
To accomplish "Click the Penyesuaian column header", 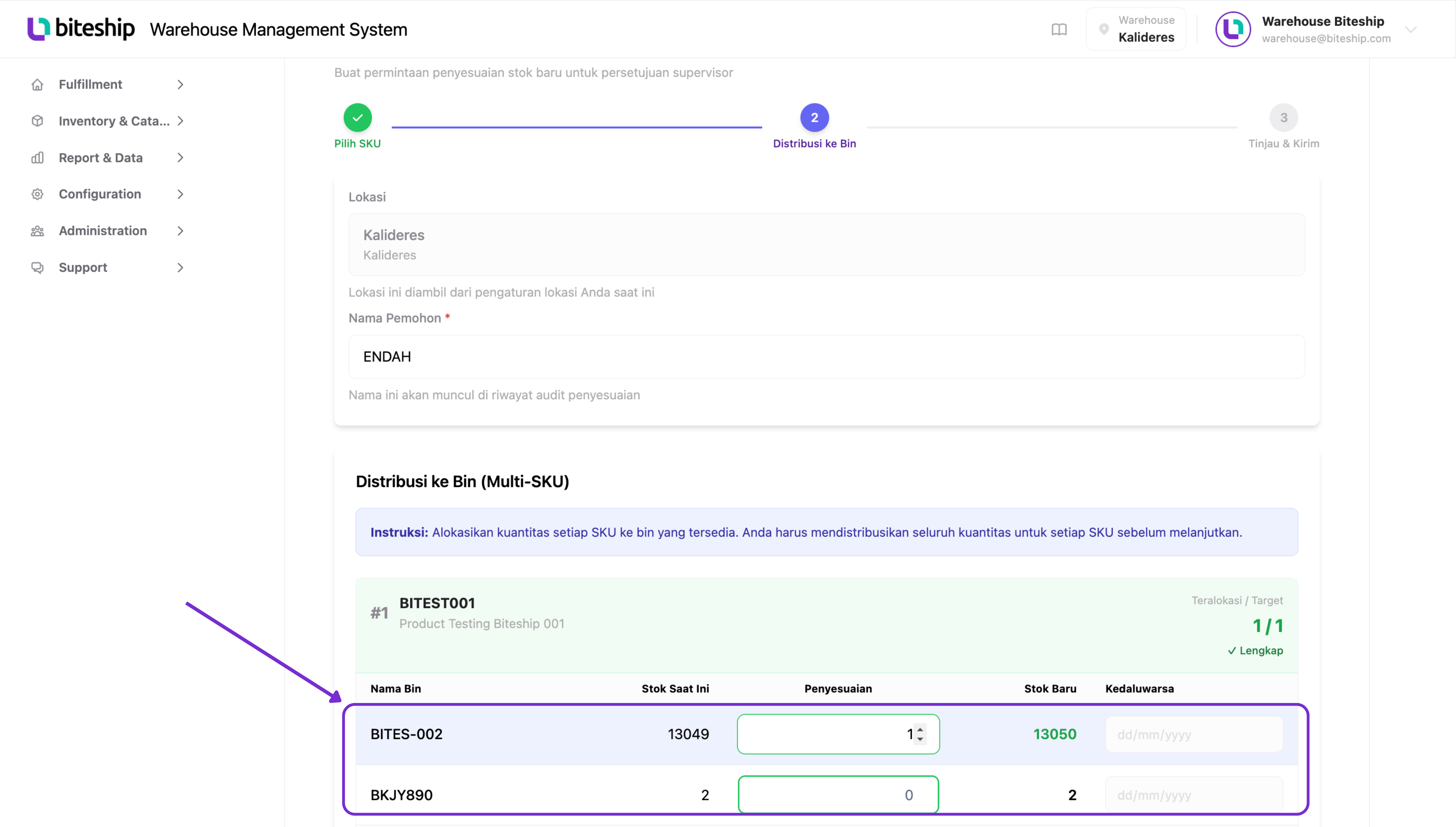I will tap(838, 689).
